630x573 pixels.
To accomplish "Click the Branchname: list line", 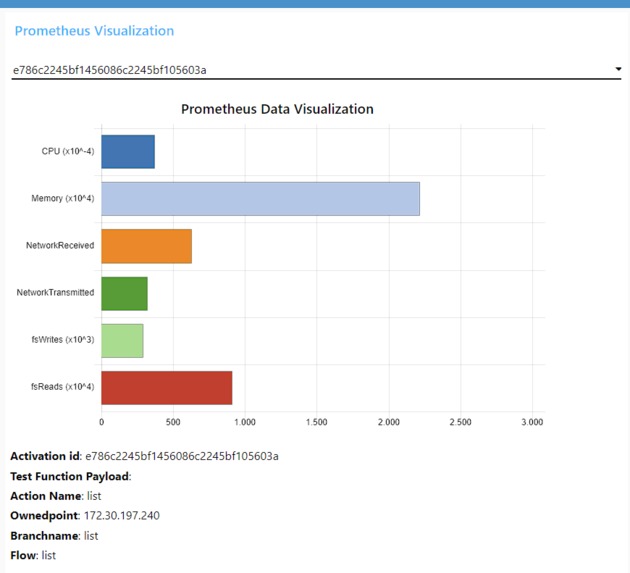I will 54,536.
